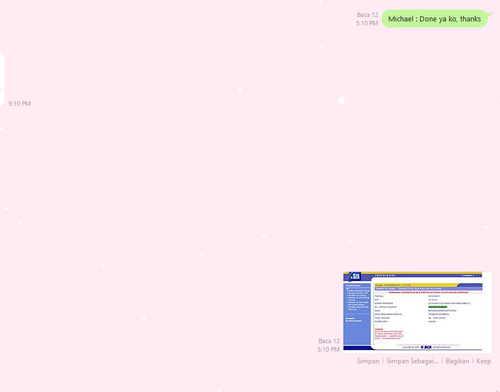Click the 5:10 PM timestamp beside the receipt image
The width and height of the screenshot is (500, 392).
pyautogui.click(x=328, y=349)
